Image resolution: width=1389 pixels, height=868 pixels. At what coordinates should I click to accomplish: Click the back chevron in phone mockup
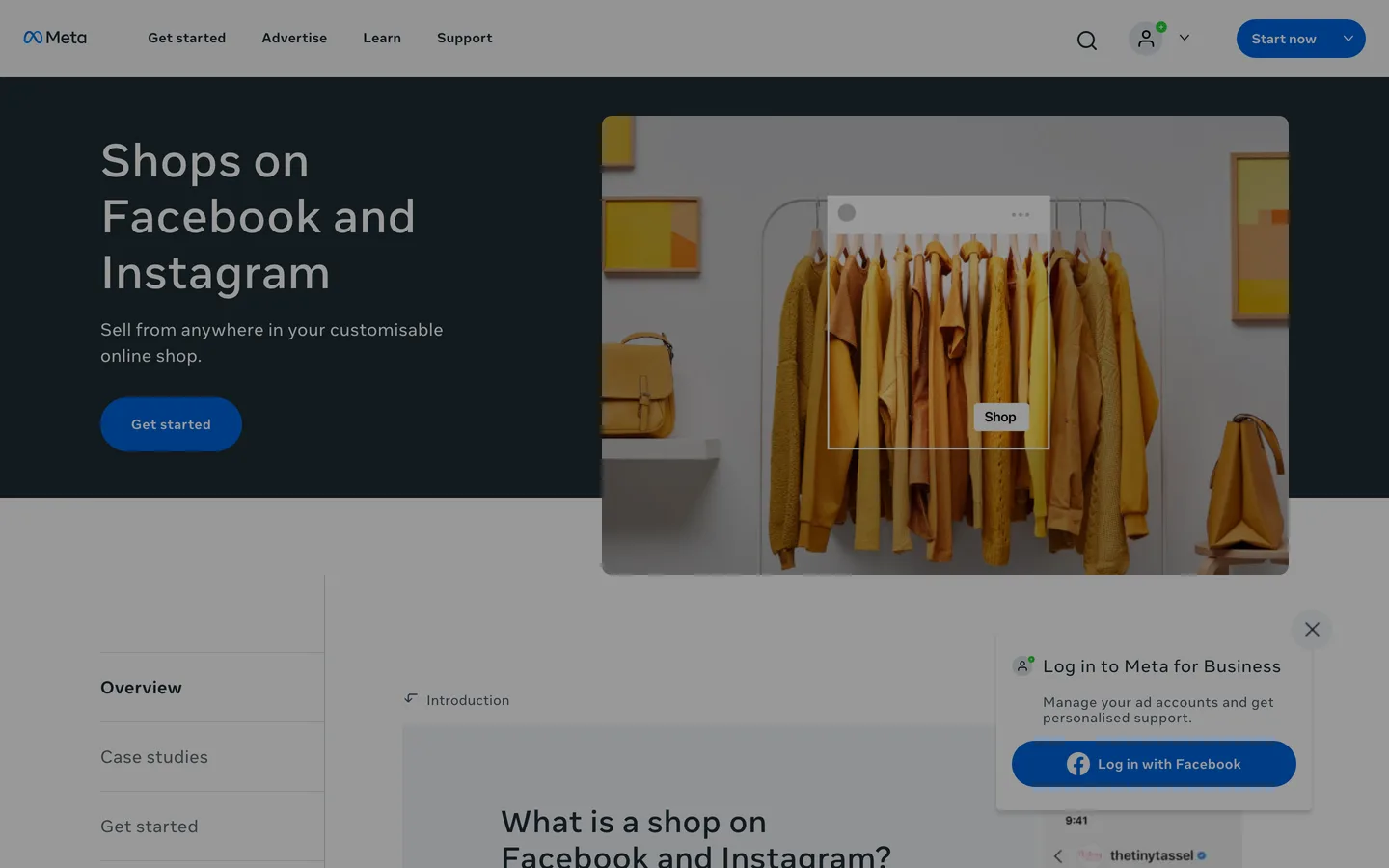pyautogui.click(x=1058, y=856)
